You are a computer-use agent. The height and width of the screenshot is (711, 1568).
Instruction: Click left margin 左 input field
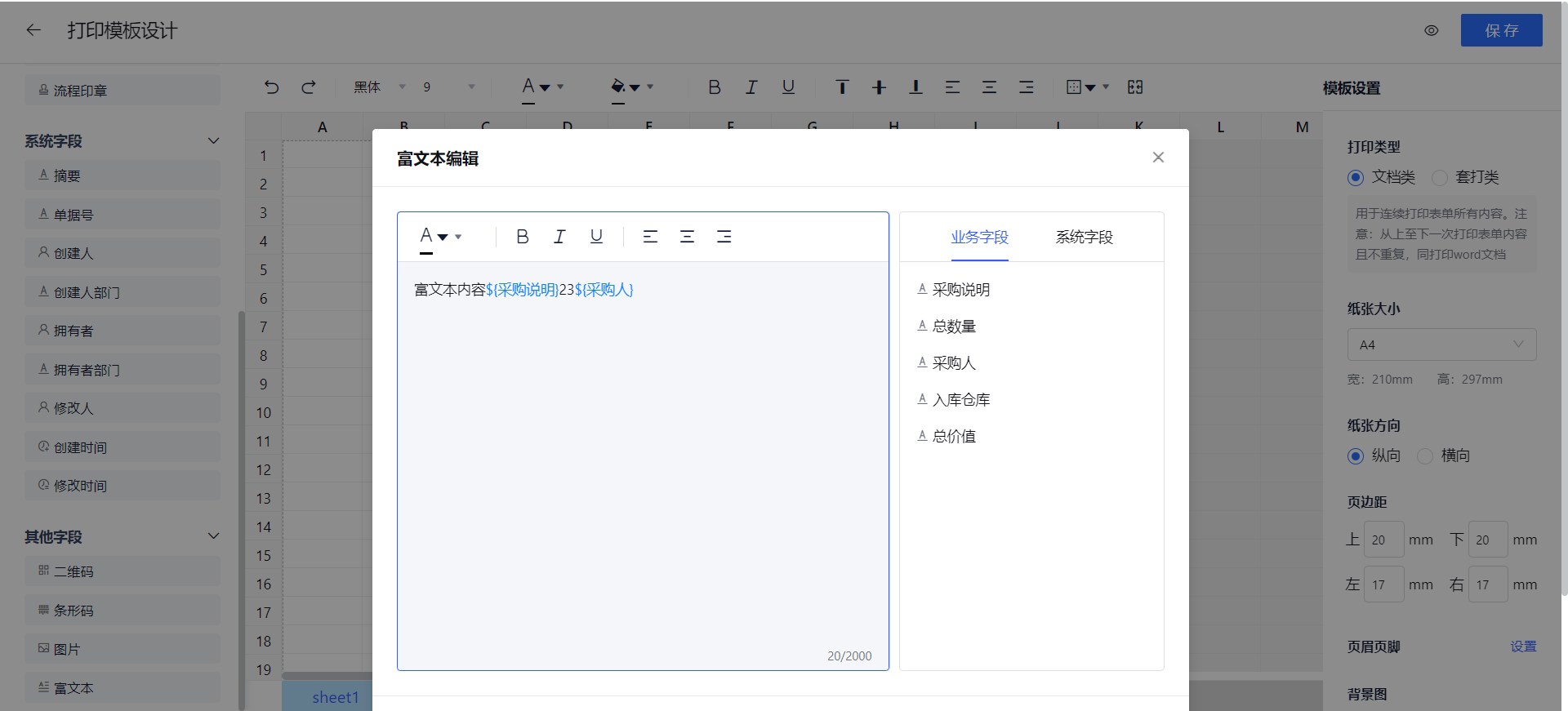1383,584
